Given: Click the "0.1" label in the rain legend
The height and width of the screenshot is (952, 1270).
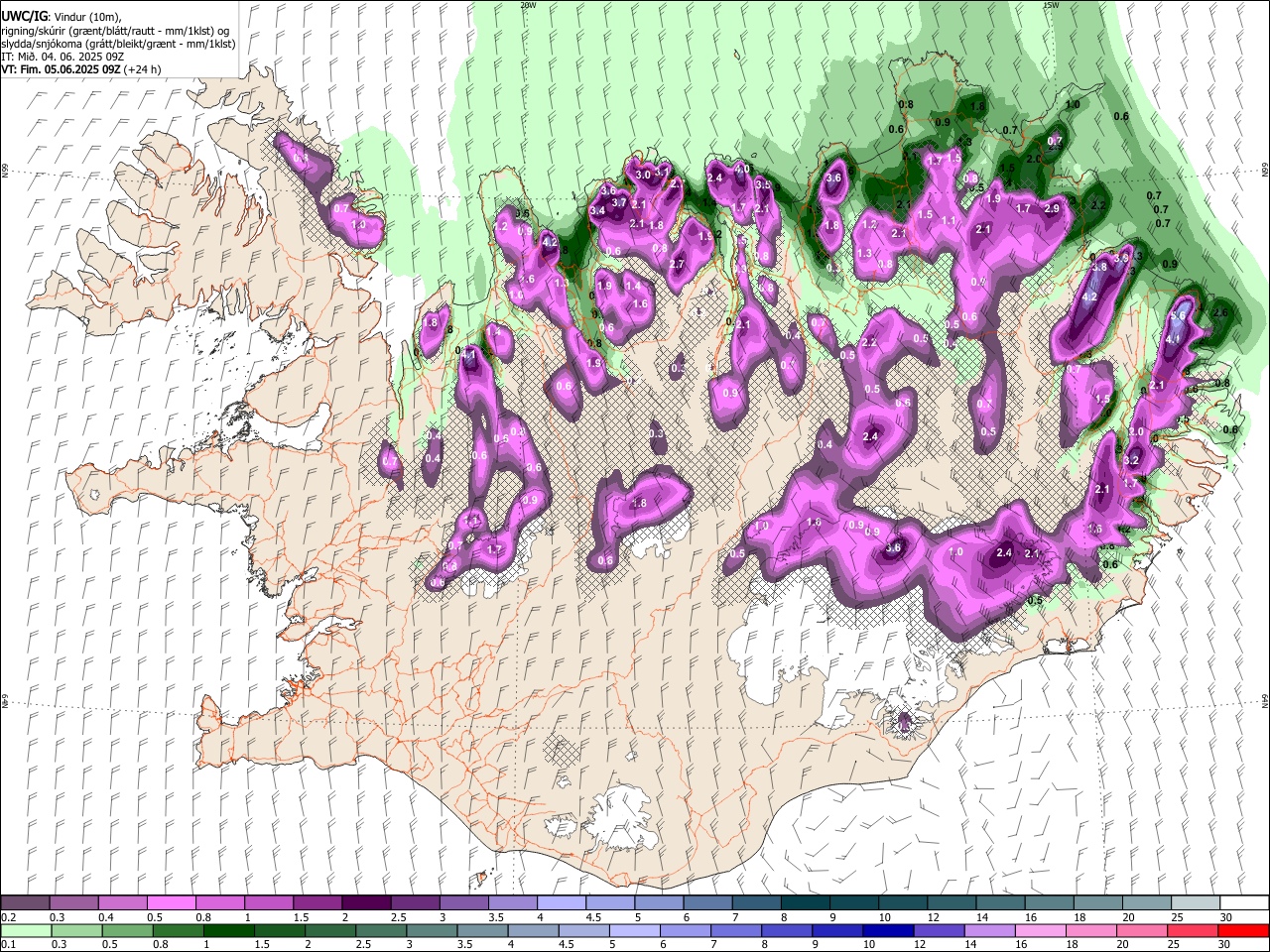Looking at the screenshot, I should click(x=8, y=945).
